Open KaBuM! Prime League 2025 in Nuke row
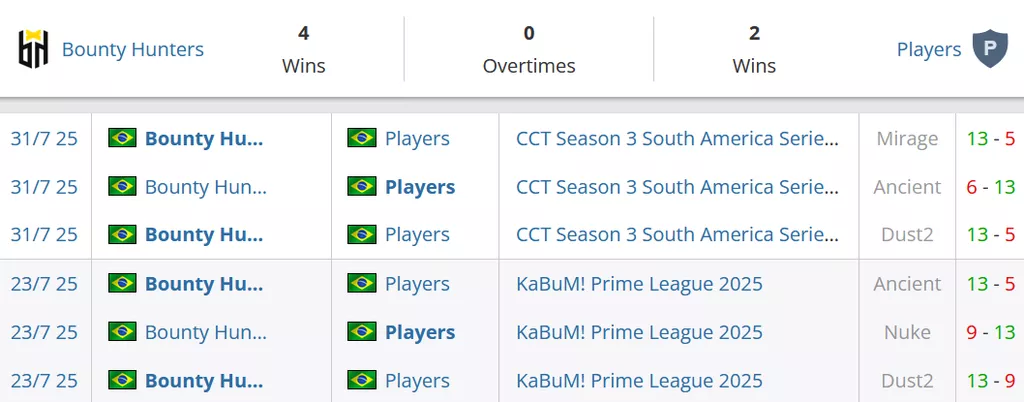Screen dimensions: 1024x402 tap(639, 332)
